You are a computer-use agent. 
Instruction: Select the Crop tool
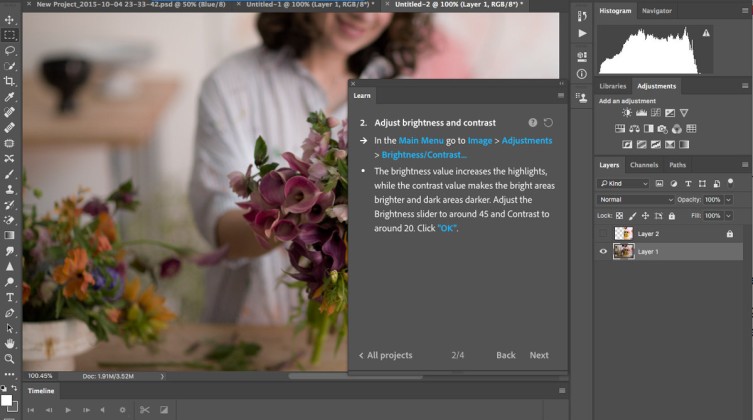click(10, 81)
